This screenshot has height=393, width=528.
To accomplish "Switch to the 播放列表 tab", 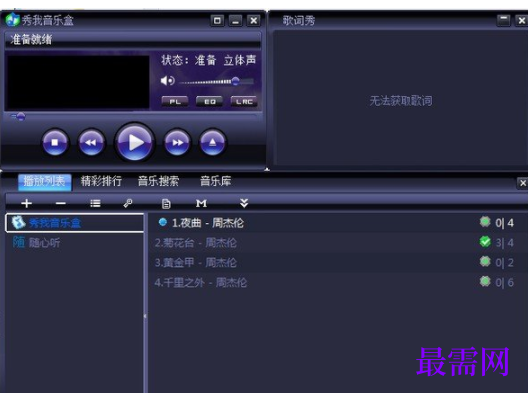I will tap(44, 182).
